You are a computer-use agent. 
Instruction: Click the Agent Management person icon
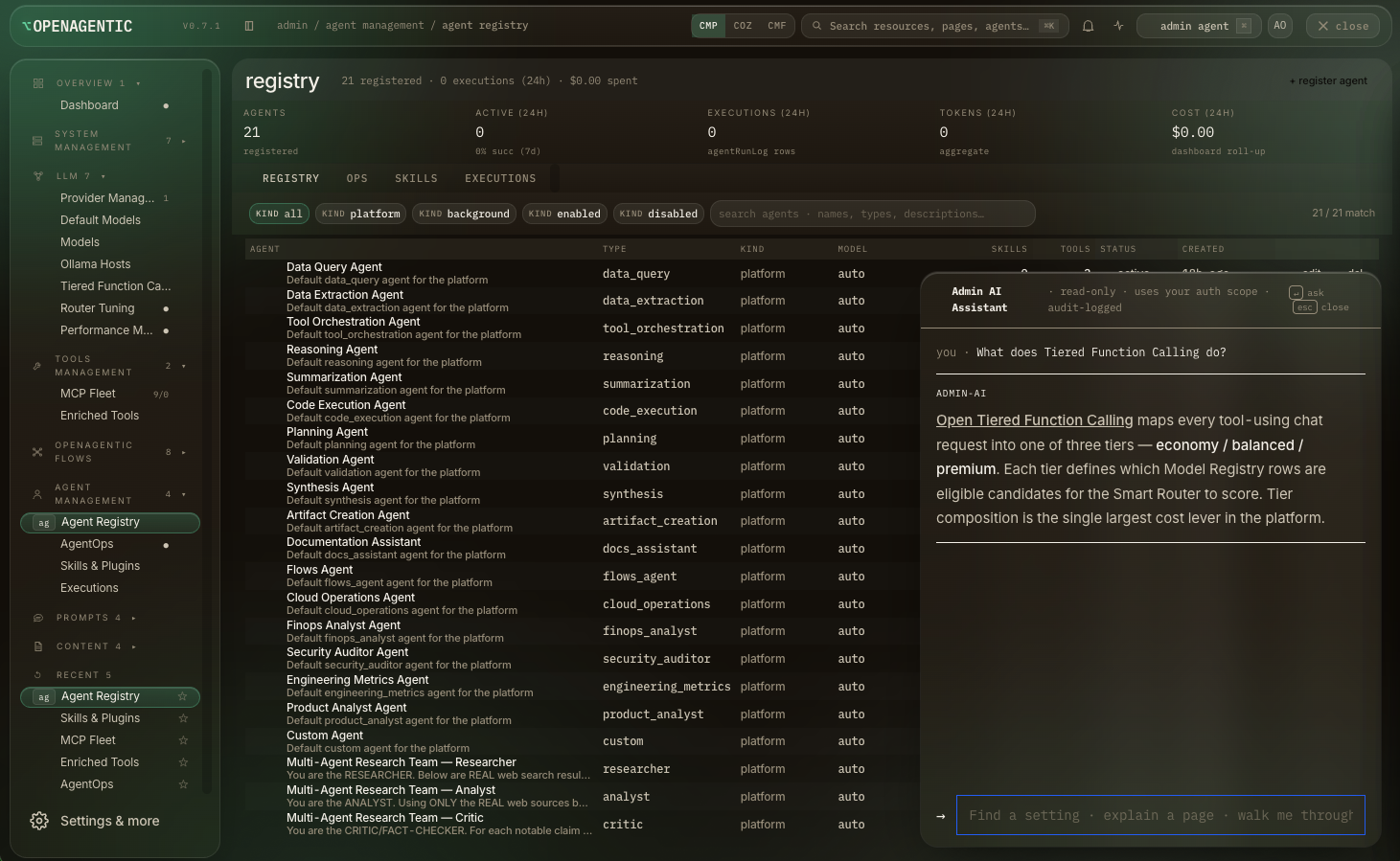37,494
